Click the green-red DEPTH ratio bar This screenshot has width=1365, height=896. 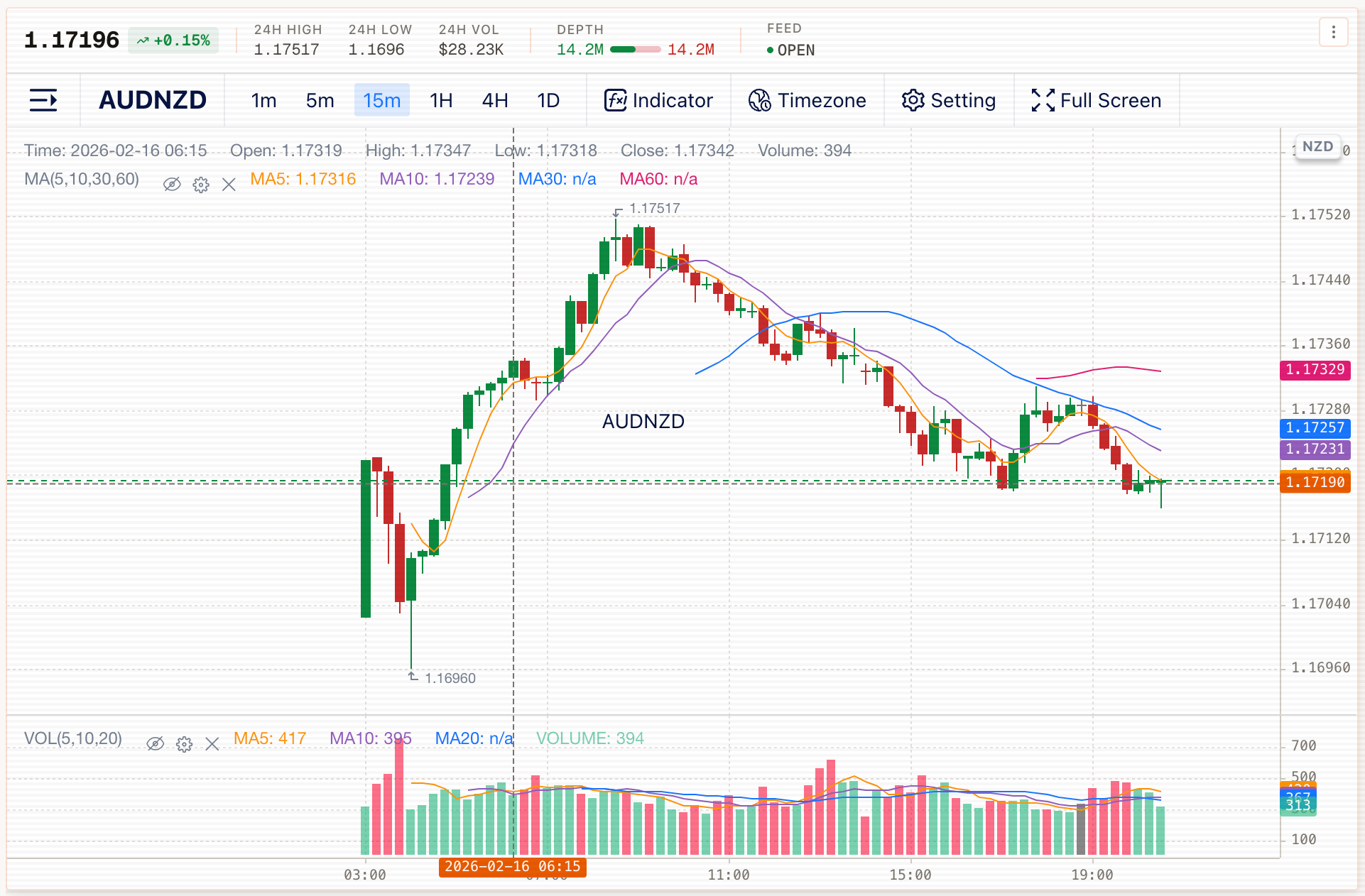[x=634, y=50]
